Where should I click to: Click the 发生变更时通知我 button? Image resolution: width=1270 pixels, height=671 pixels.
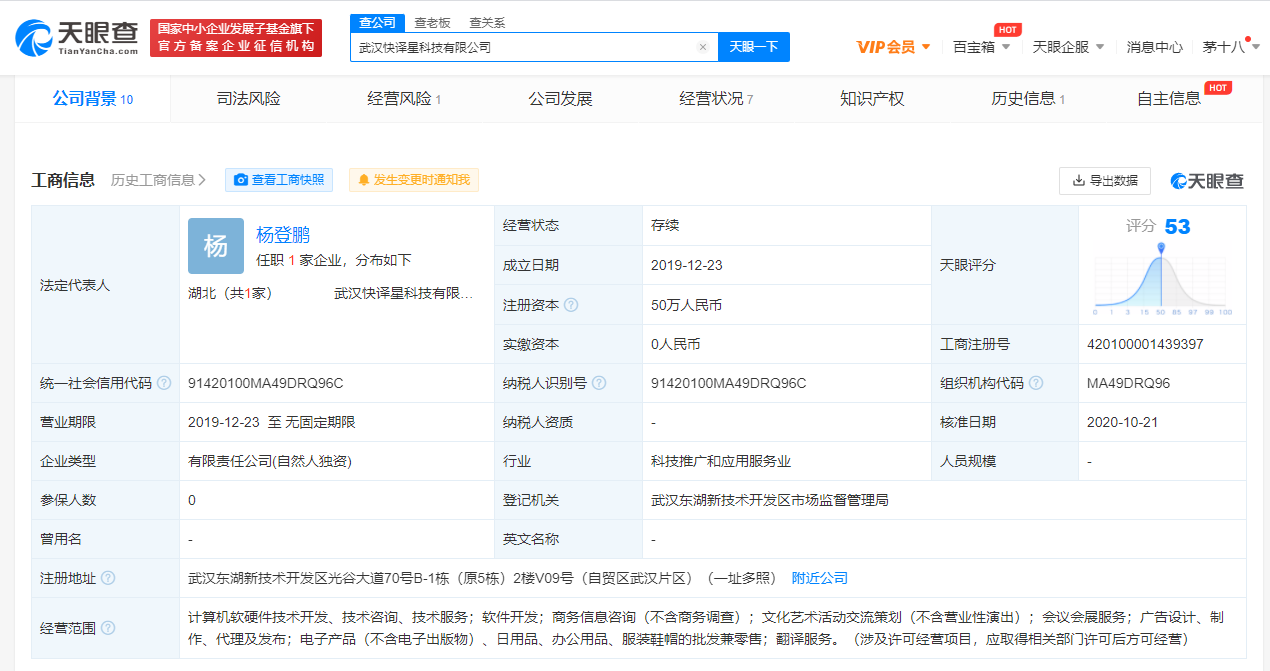click(414, 180)
